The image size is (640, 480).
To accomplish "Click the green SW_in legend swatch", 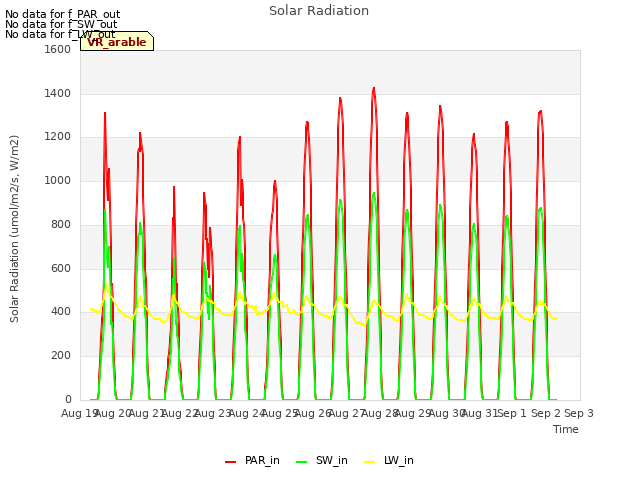I will pos(301,461).
